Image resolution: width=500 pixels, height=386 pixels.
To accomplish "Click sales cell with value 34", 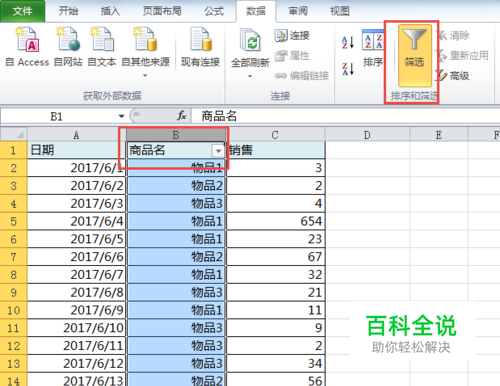I will tap(275, 364).
